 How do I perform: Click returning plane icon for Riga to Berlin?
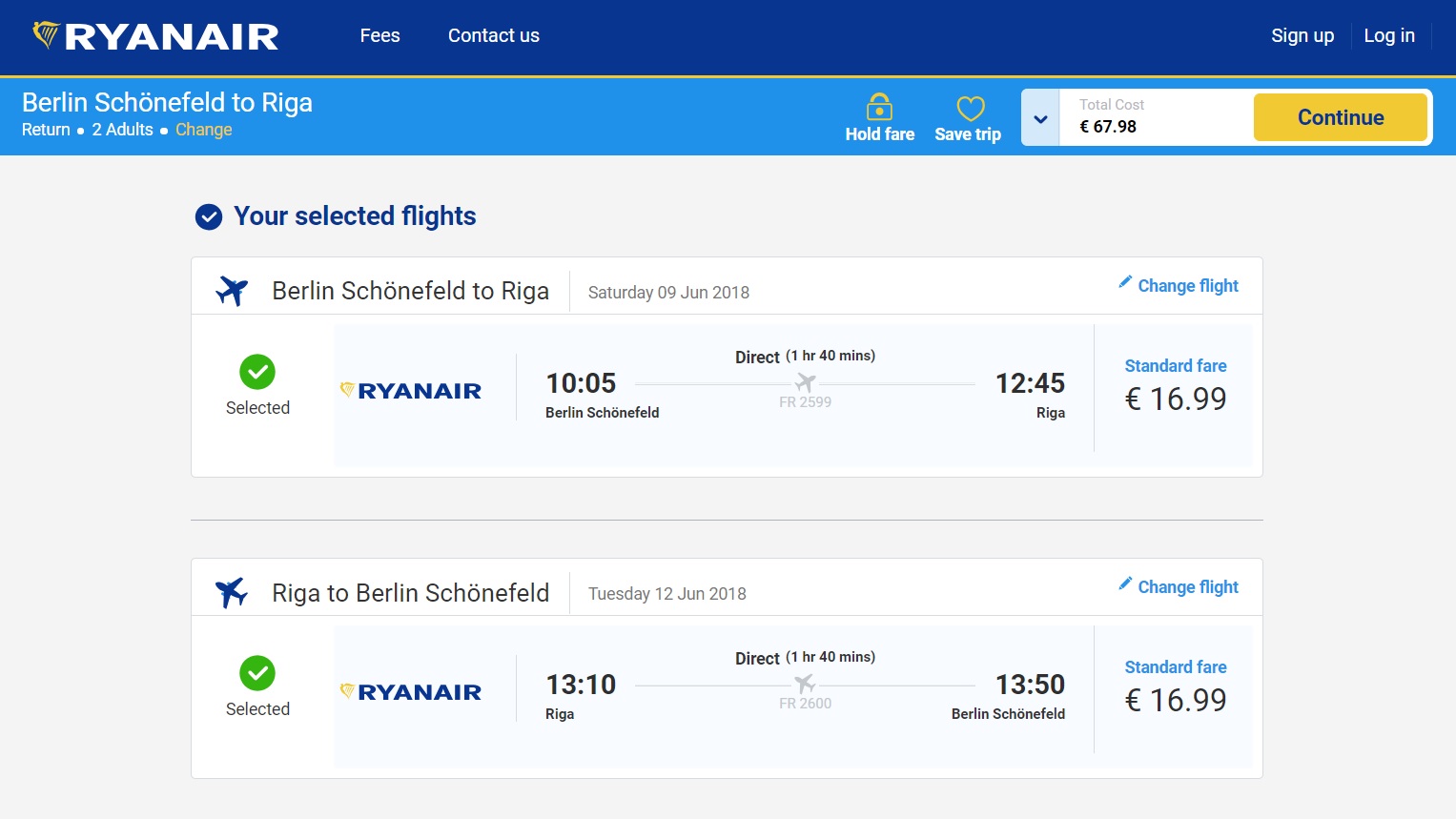pos(232,592)
